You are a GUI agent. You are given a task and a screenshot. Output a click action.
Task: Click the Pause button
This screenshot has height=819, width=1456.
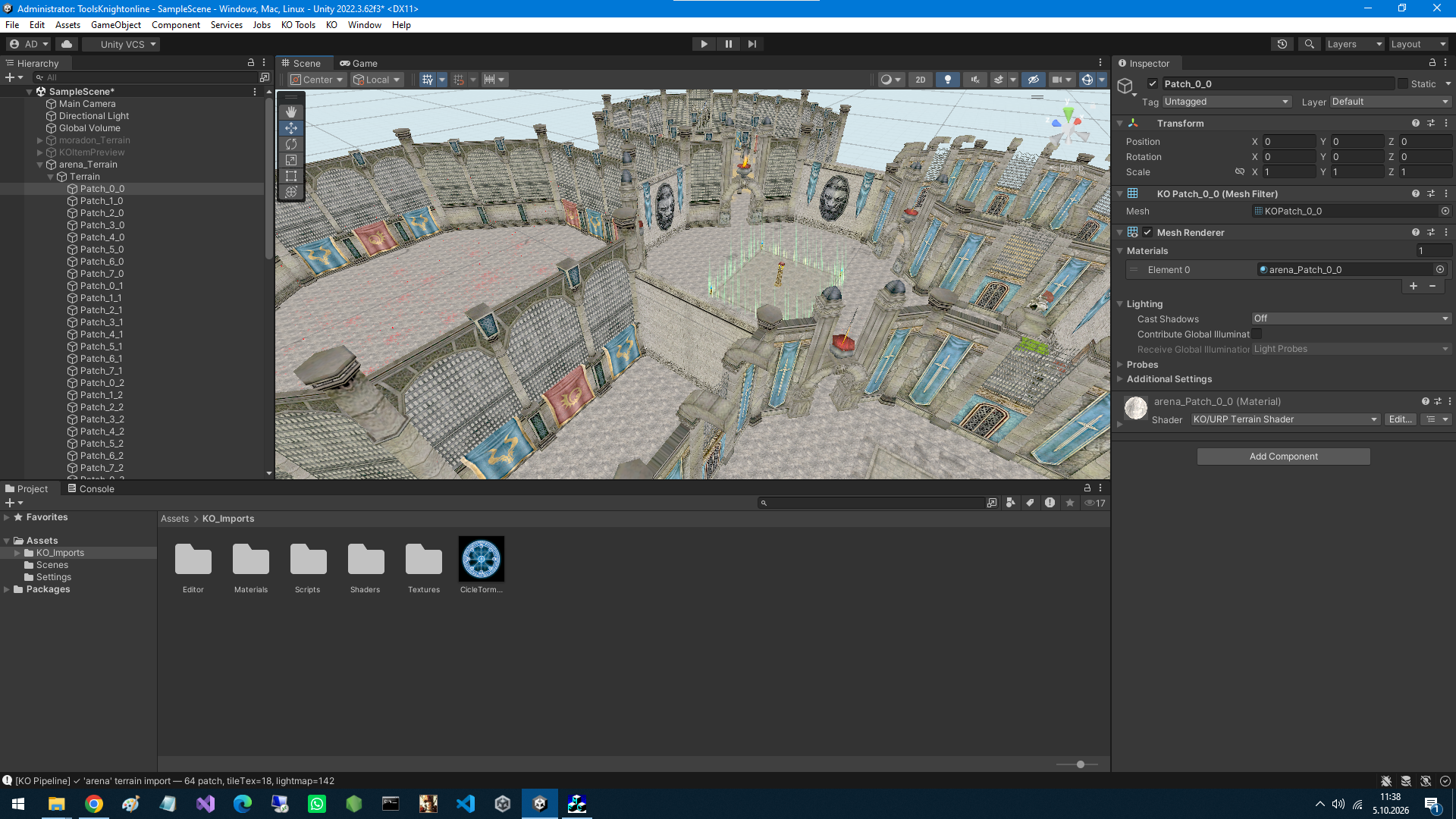pos(728,44)
